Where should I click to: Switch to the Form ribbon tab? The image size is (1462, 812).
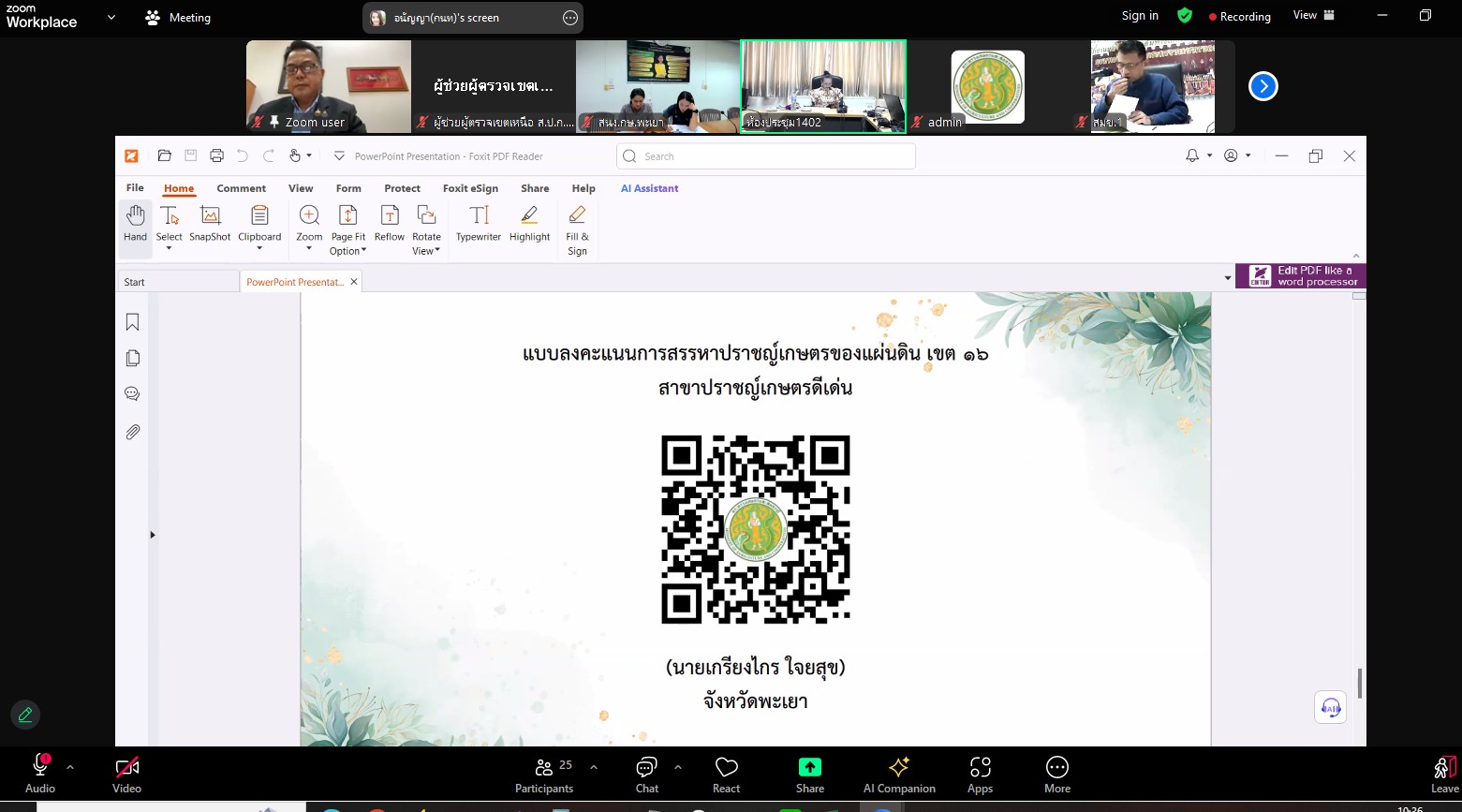coord(348,188)
